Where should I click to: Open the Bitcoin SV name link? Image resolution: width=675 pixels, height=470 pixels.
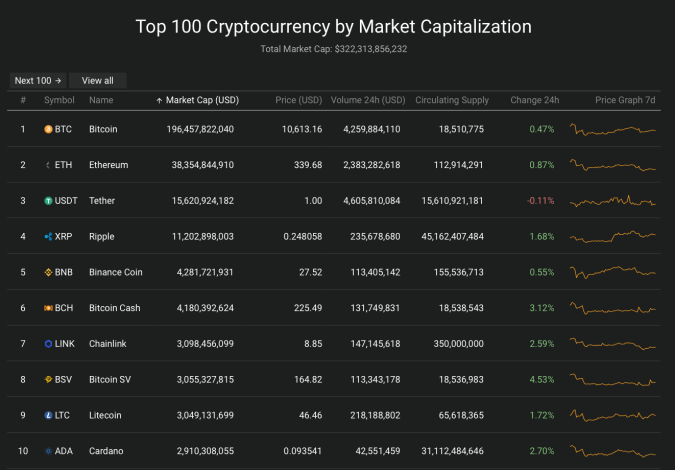point(110,379)
